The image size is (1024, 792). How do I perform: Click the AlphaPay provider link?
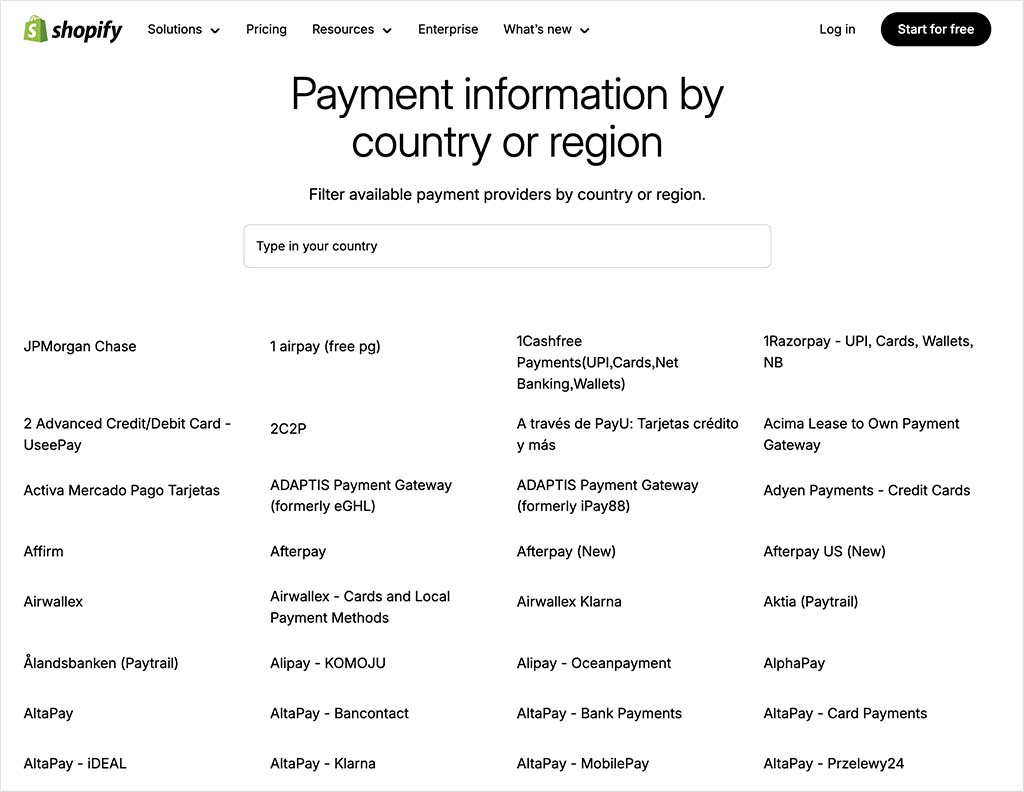click(x=794, y=663)
